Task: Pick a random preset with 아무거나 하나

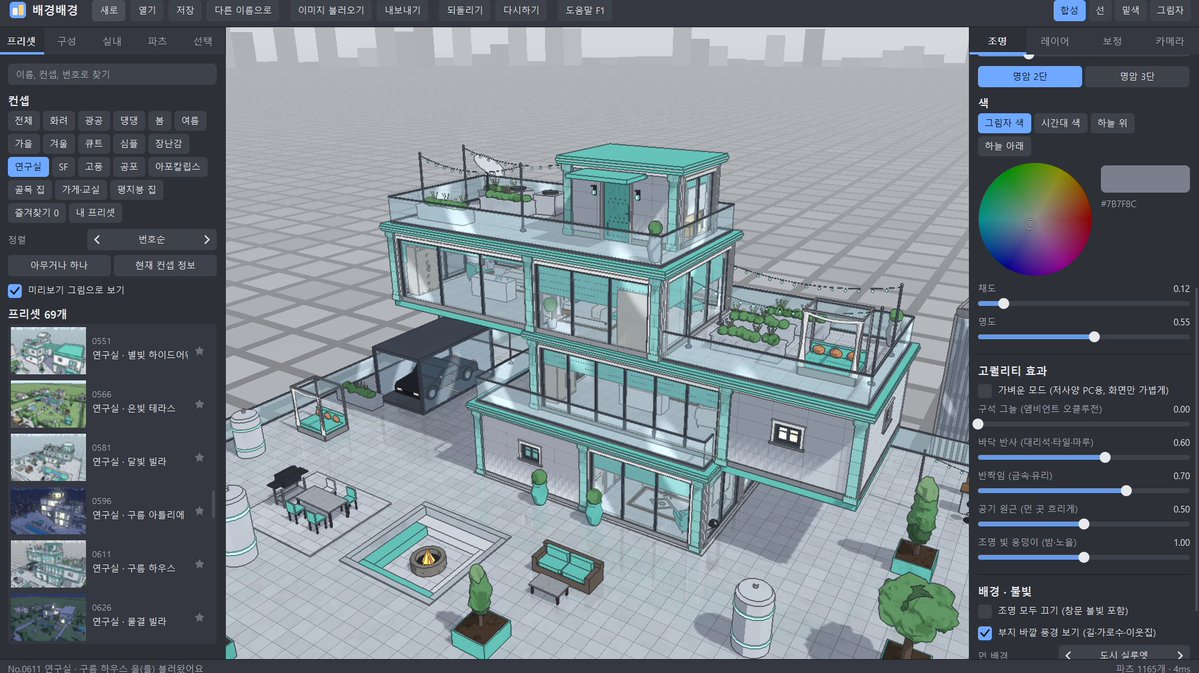Action: (x=59, y=265)
